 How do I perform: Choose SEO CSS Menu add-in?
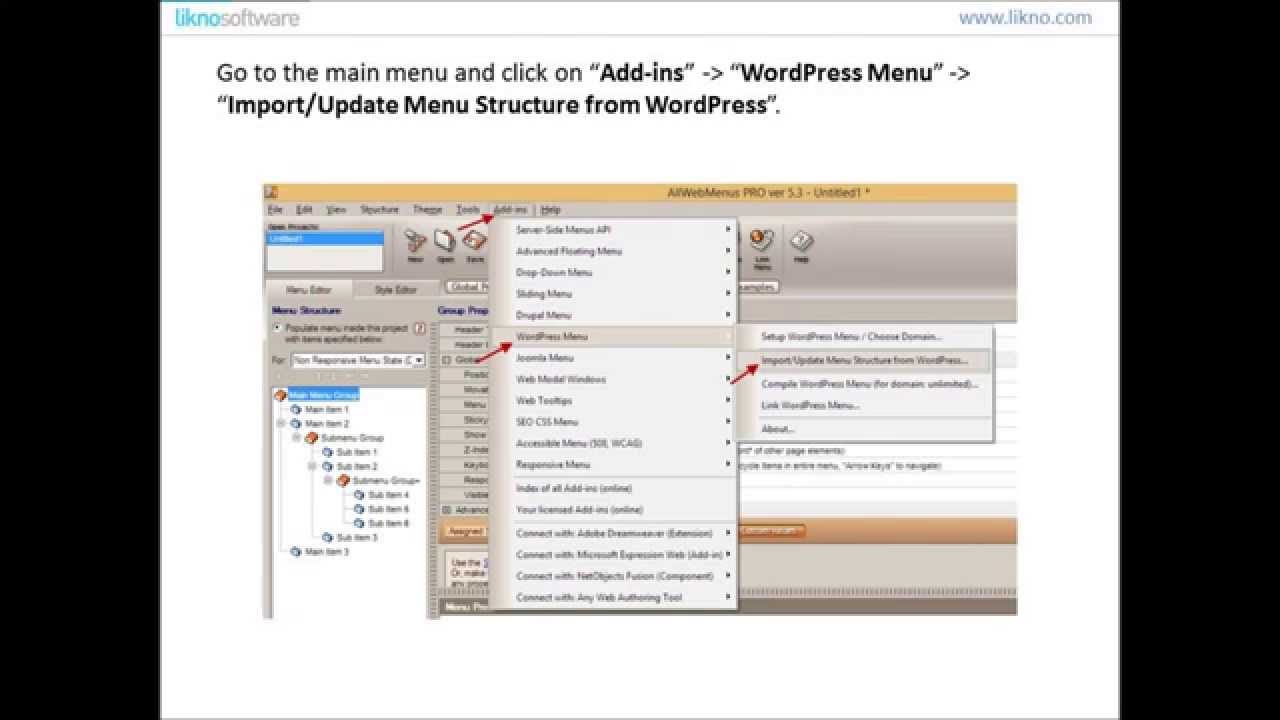[x=614, y=421]
